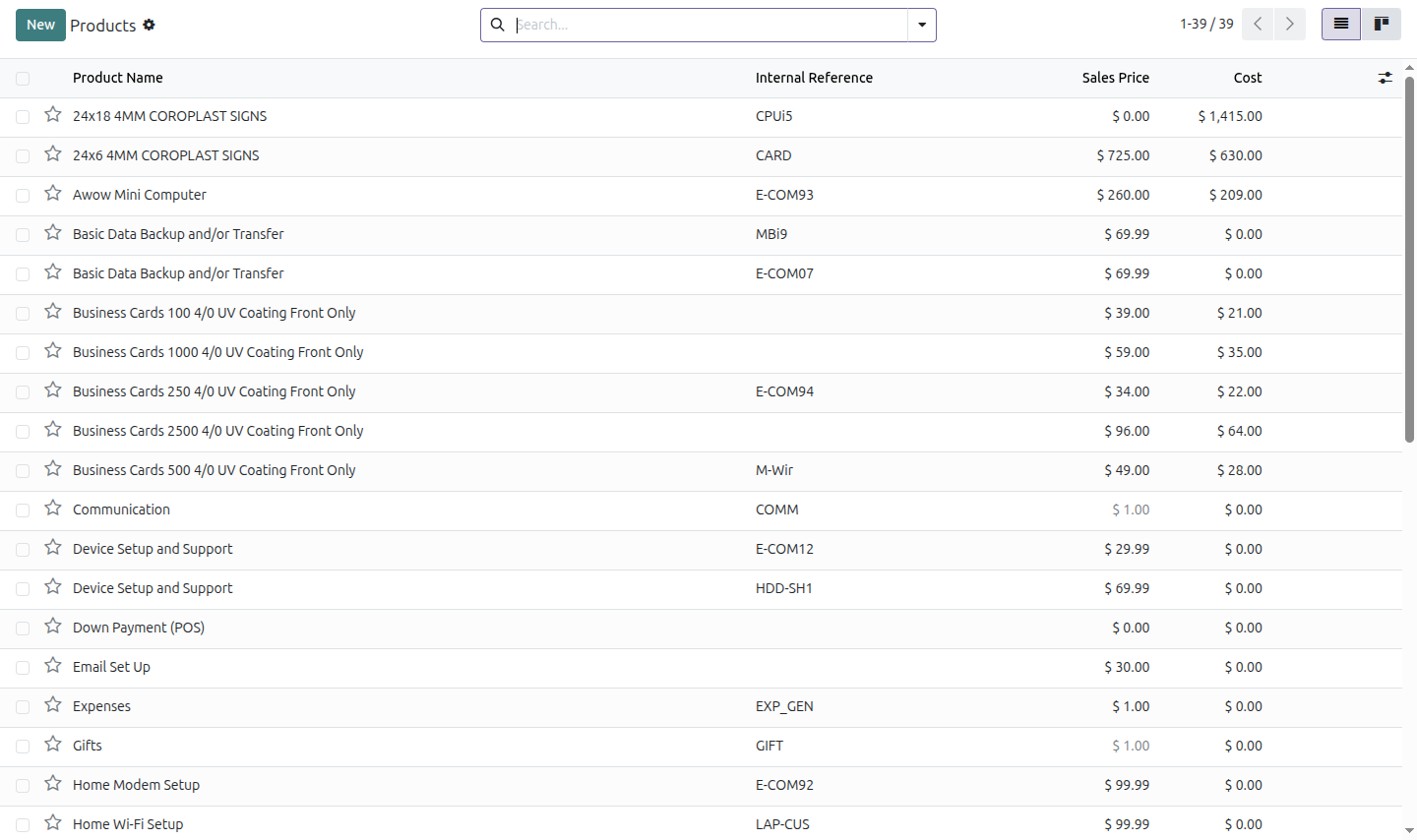Star Basic Data Backup with reference E-COM07
The image size is (1417, 840).
[x=53, y=272]
